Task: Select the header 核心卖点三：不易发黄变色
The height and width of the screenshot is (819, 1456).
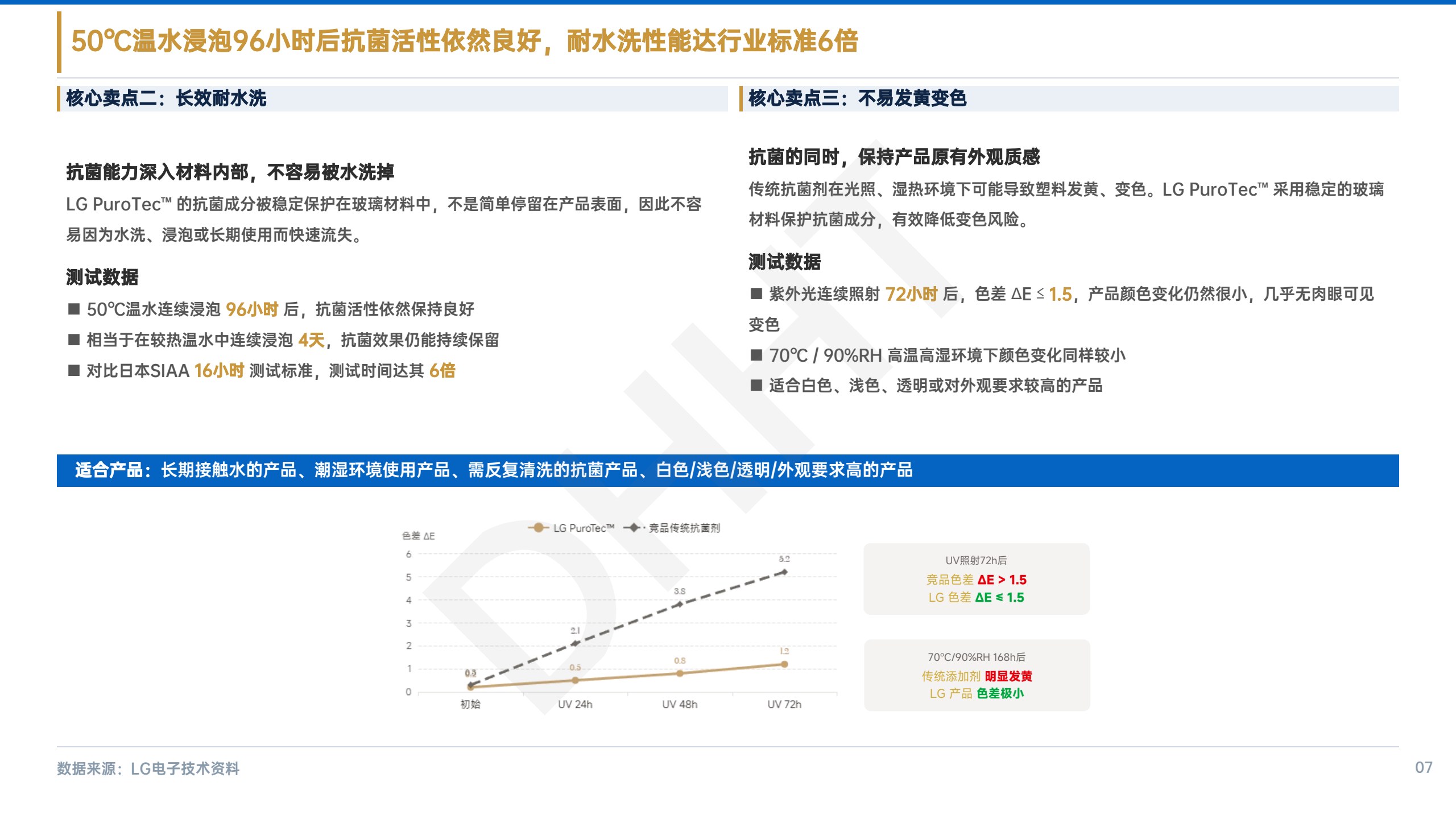Action: [857, 98]
